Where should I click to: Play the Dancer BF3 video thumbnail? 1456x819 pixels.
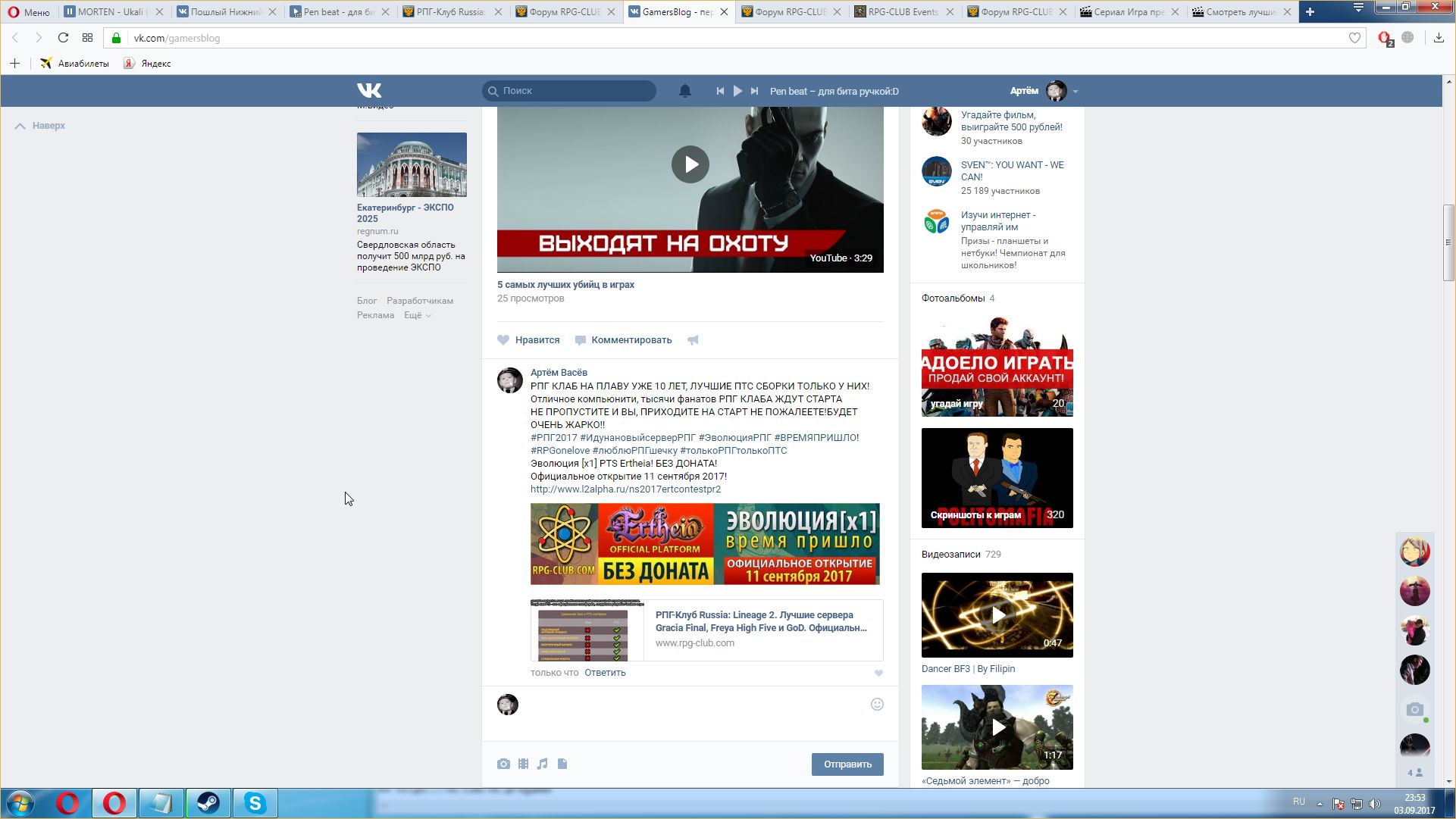coord(997,615)
